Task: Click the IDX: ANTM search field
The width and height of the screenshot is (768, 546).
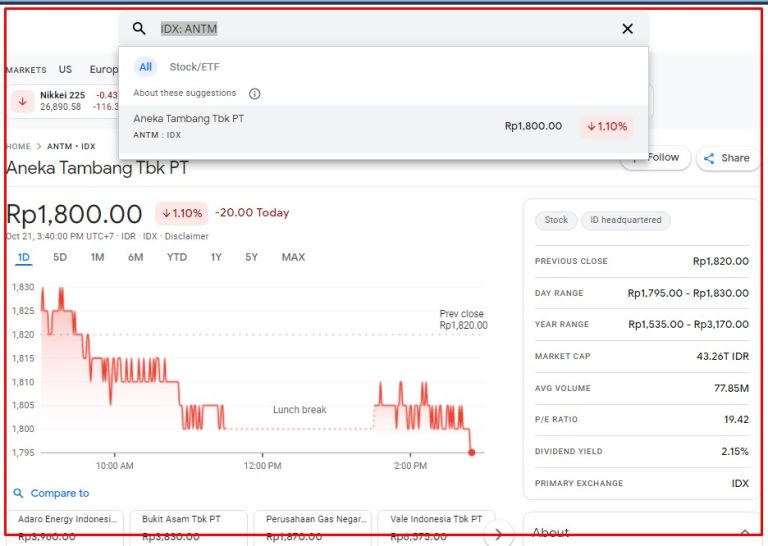Action: coord(382,29)
